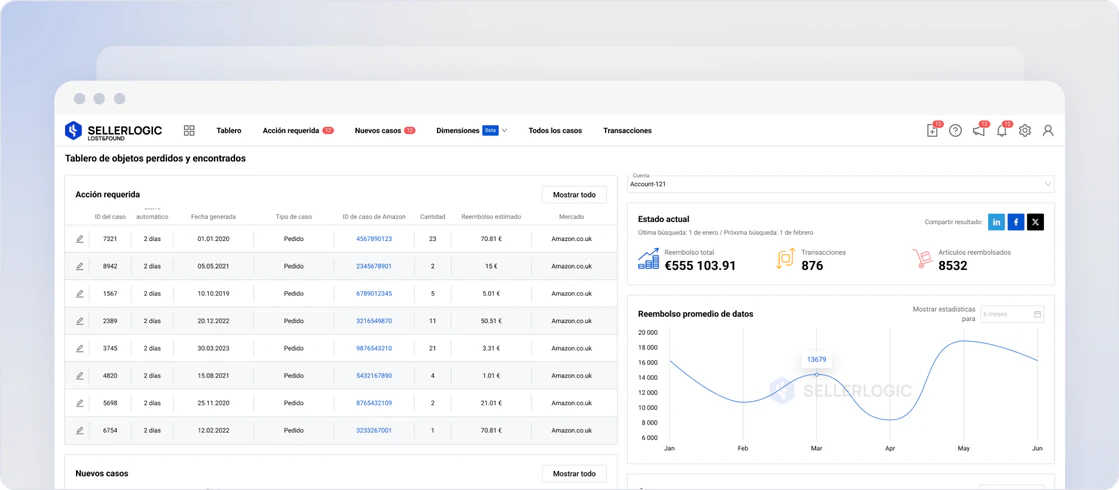Edit case 3745 with pencil icon

coord(79,348)
